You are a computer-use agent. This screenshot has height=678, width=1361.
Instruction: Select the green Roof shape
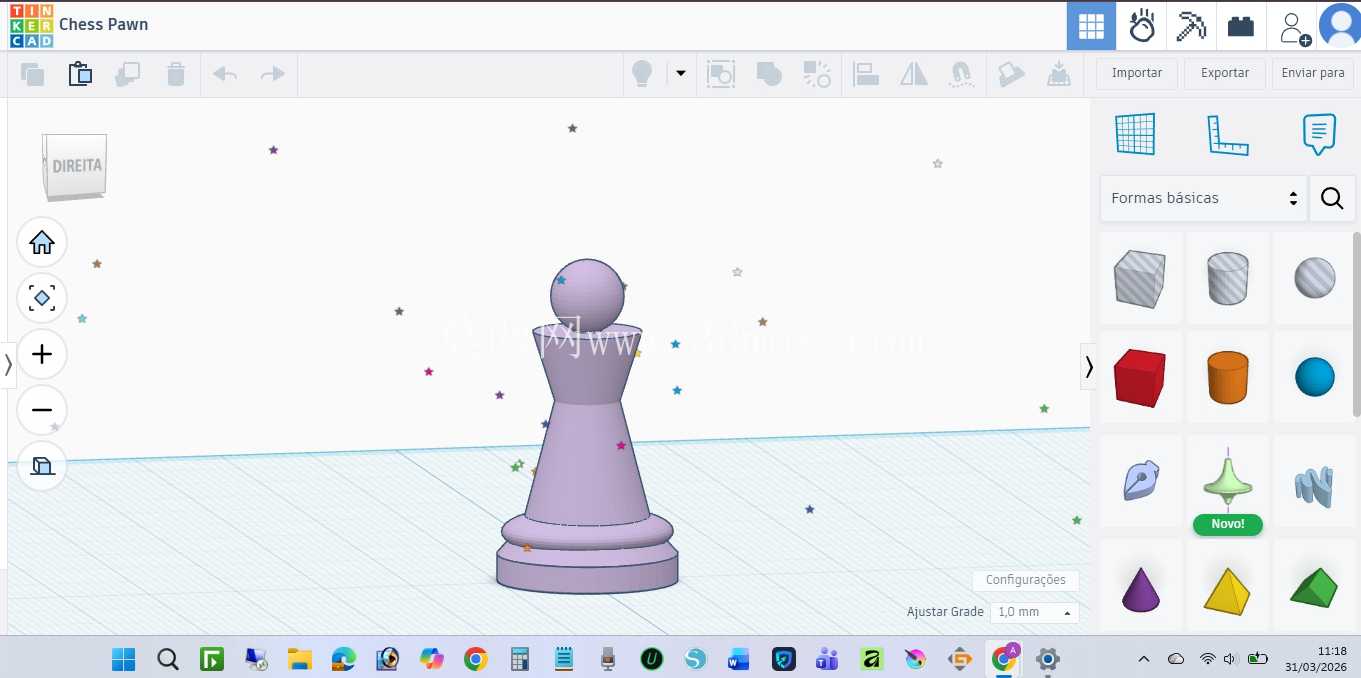[x=1314, y=588]
